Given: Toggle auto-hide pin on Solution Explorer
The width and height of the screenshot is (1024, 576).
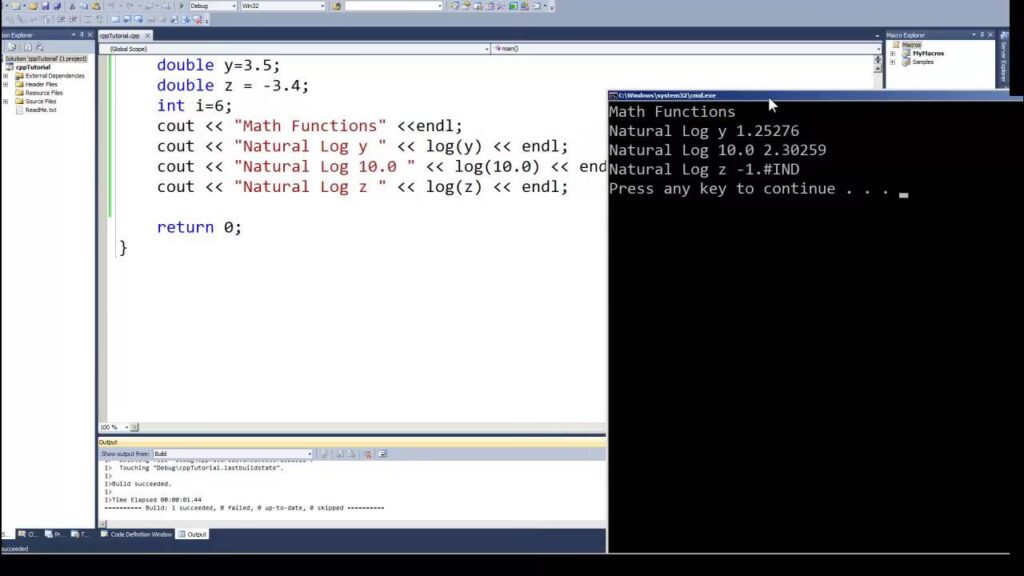Looking at the screenshot, I should coord(82,35).
